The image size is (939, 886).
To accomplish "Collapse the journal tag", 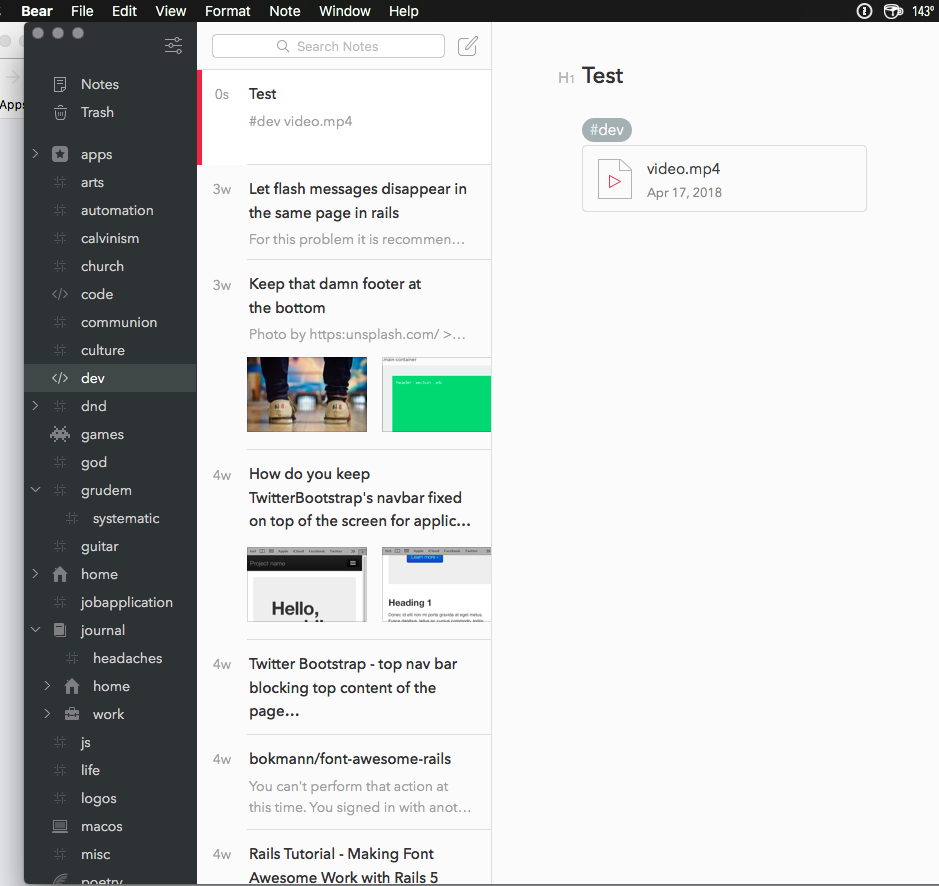I will [35, 630].
